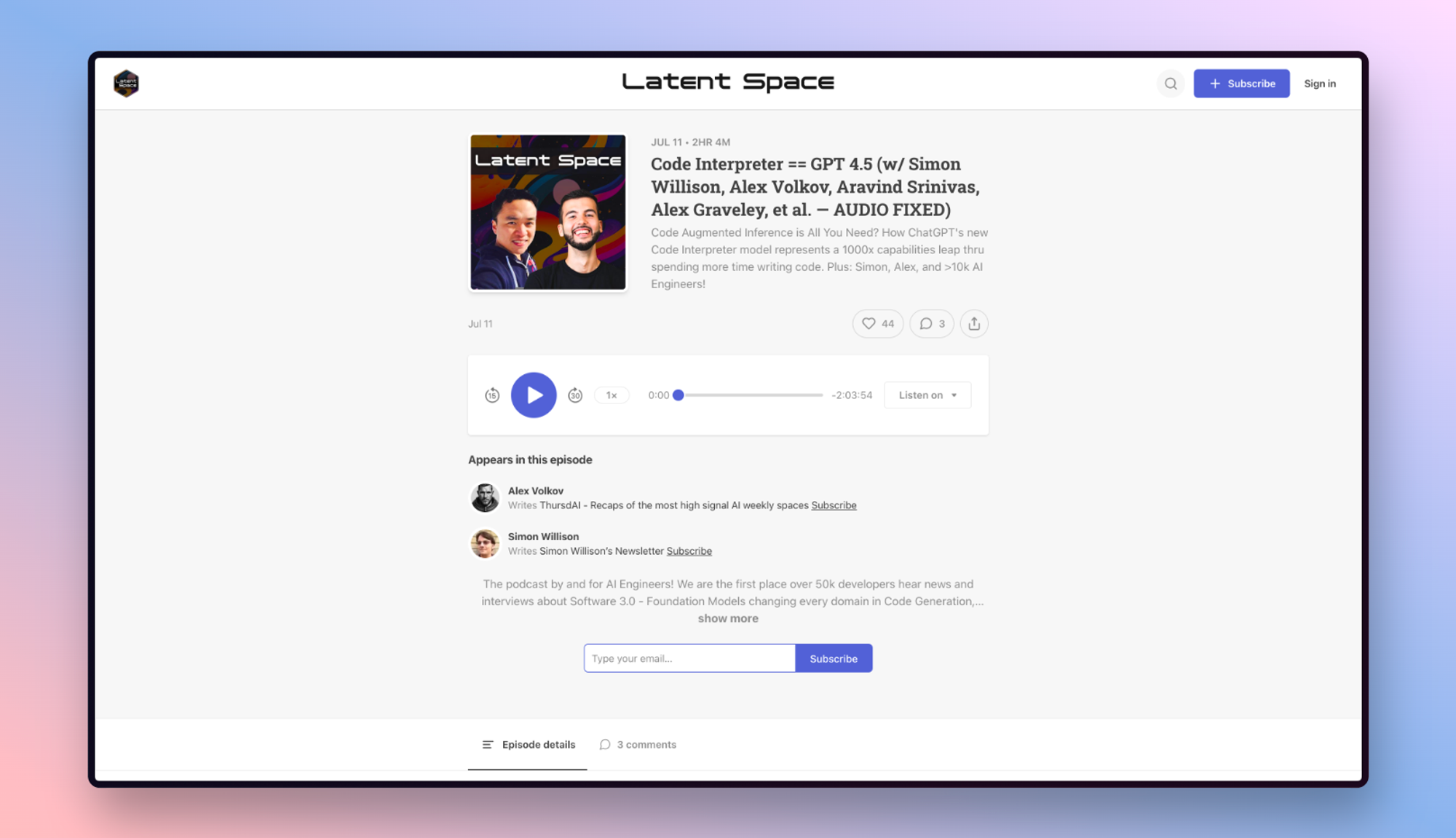Open Alex Volkov profile name
Image resolution: width=1456 pixels, height=838 pixels.
(536, 491)
